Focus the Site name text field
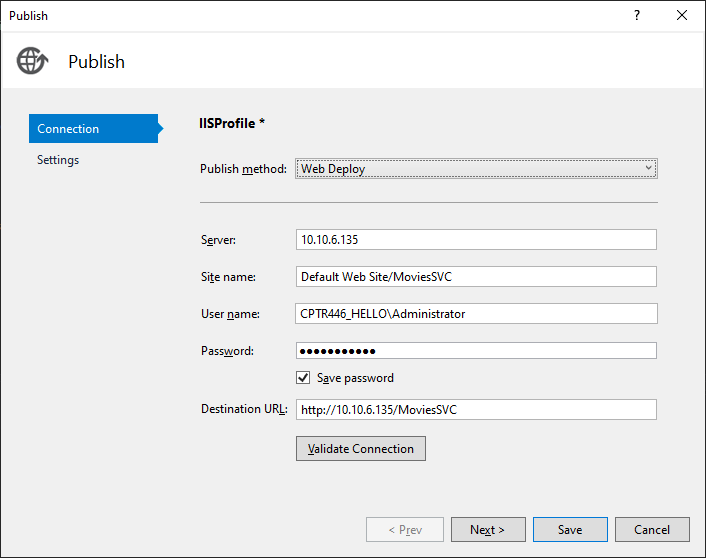The image size is (706, 558). (476, 277)
